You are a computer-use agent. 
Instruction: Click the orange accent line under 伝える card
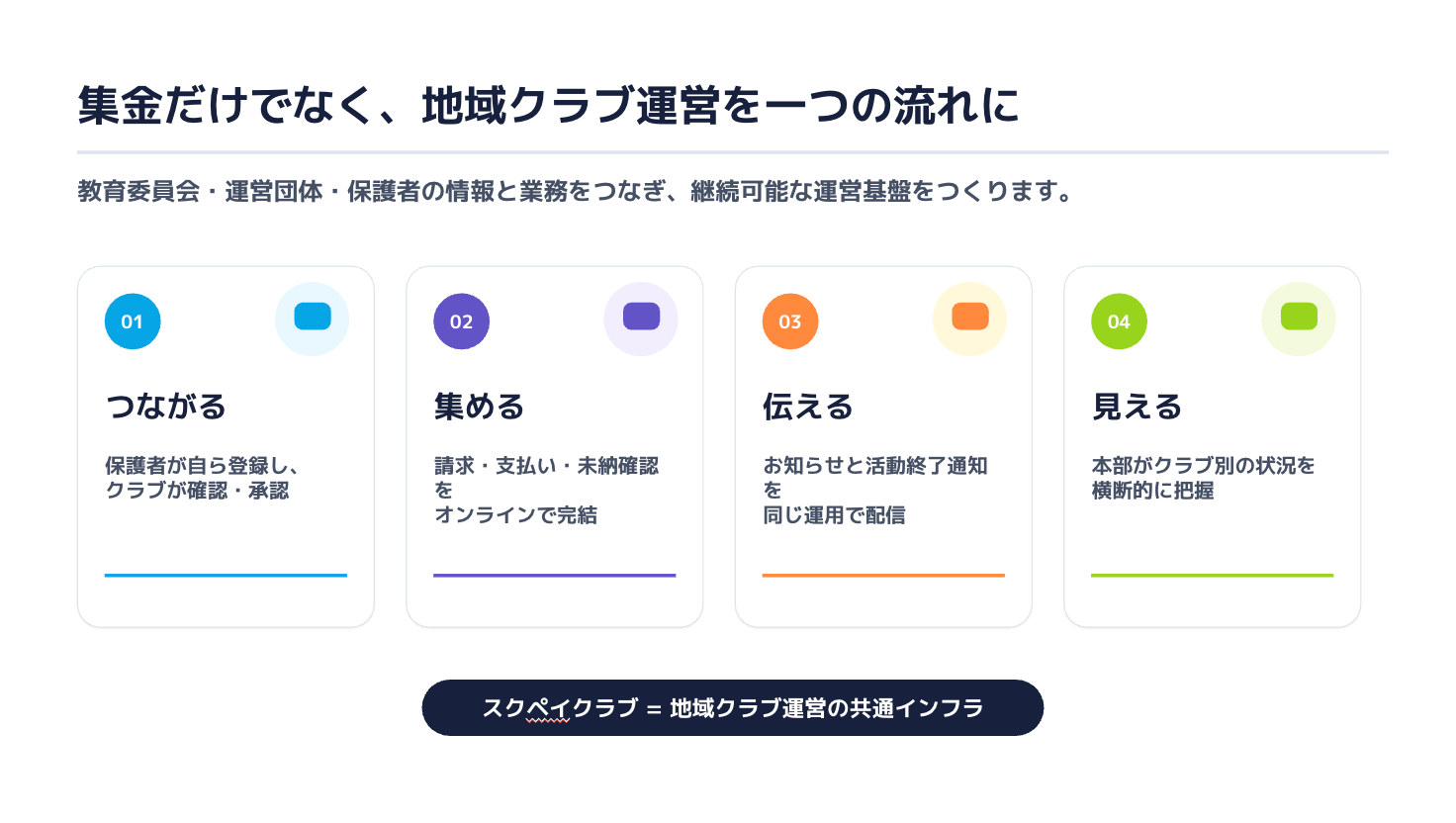883,575
